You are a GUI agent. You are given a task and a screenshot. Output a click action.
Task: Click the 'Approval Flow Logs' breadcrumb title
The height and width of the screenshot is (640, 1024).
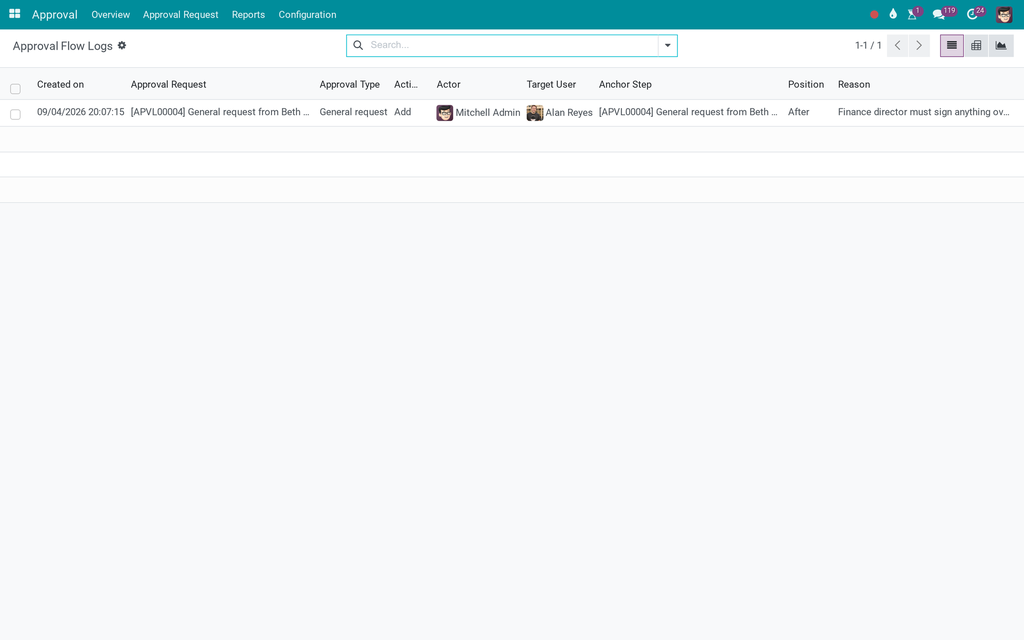coord(63,46)
